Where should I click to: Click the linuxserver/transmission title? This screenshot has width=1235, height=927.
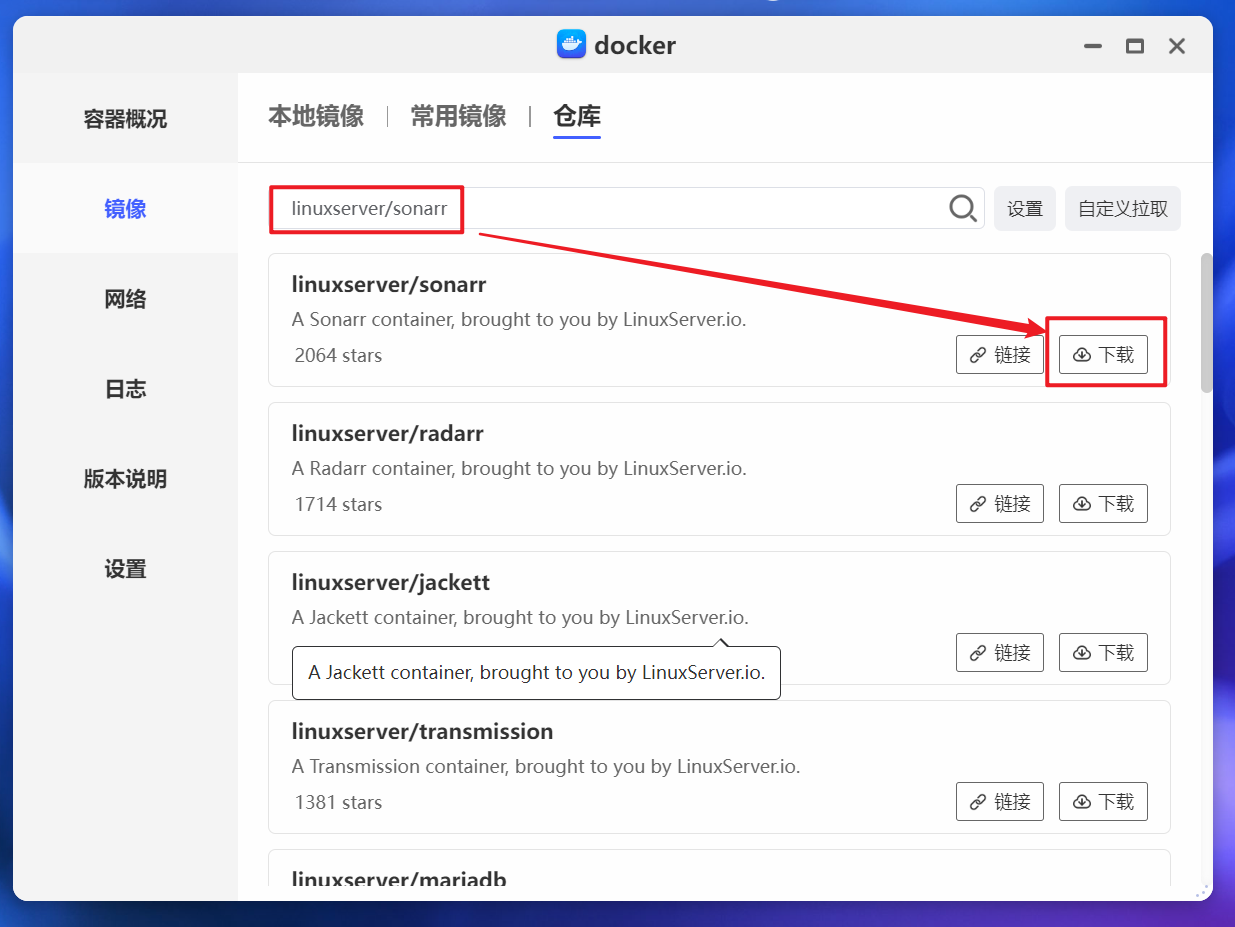(x=422, y=732)
